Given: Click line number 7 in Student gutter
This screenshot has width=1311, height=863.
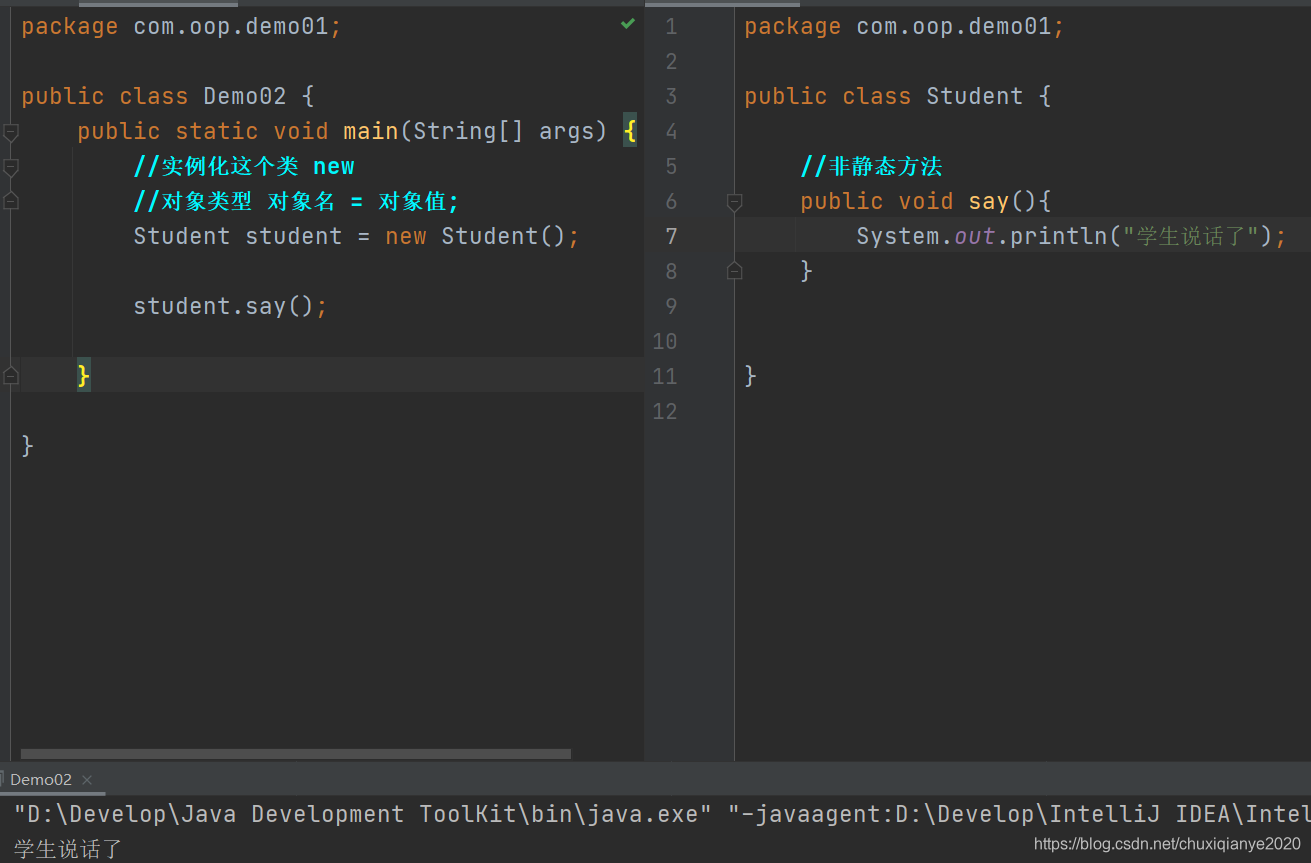Looking at the screenshot, I should pyautogui.click(x=671, y=236).
